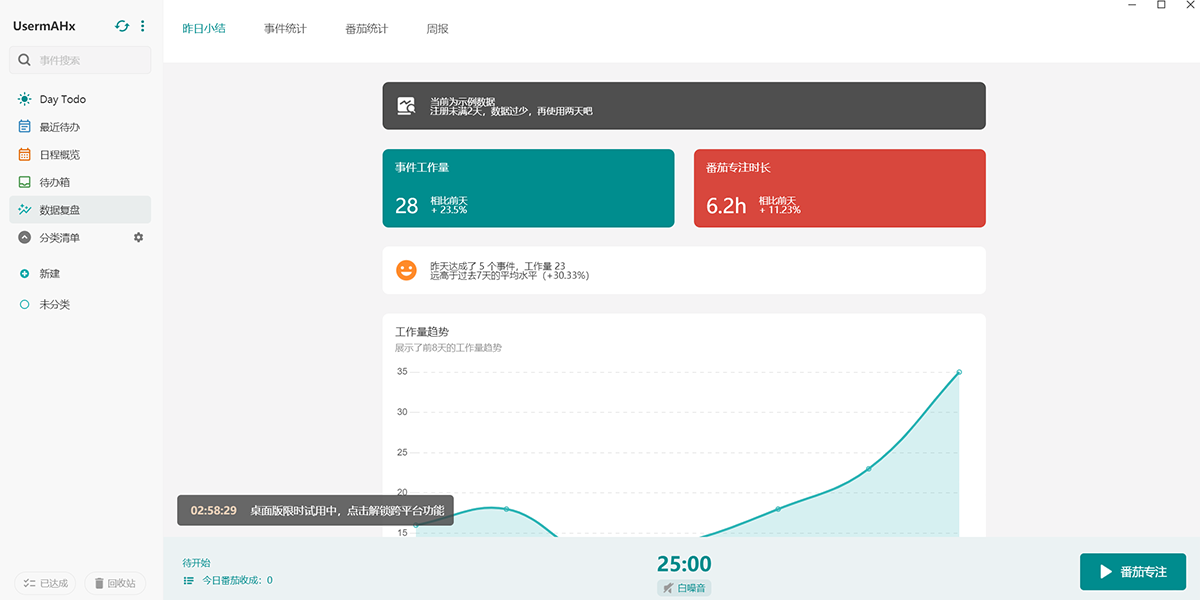Click 新建 to add a category
This screenshot has width=1200, height=600.
(49, 273)
